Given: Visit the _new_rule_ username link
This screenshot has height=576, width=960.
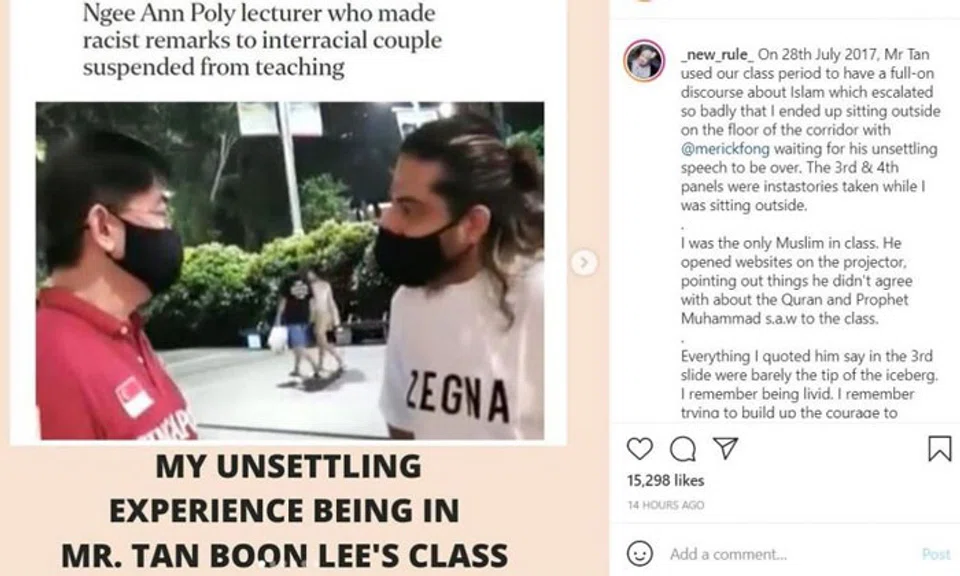Looking at the screenshot, I should point(717,54).
